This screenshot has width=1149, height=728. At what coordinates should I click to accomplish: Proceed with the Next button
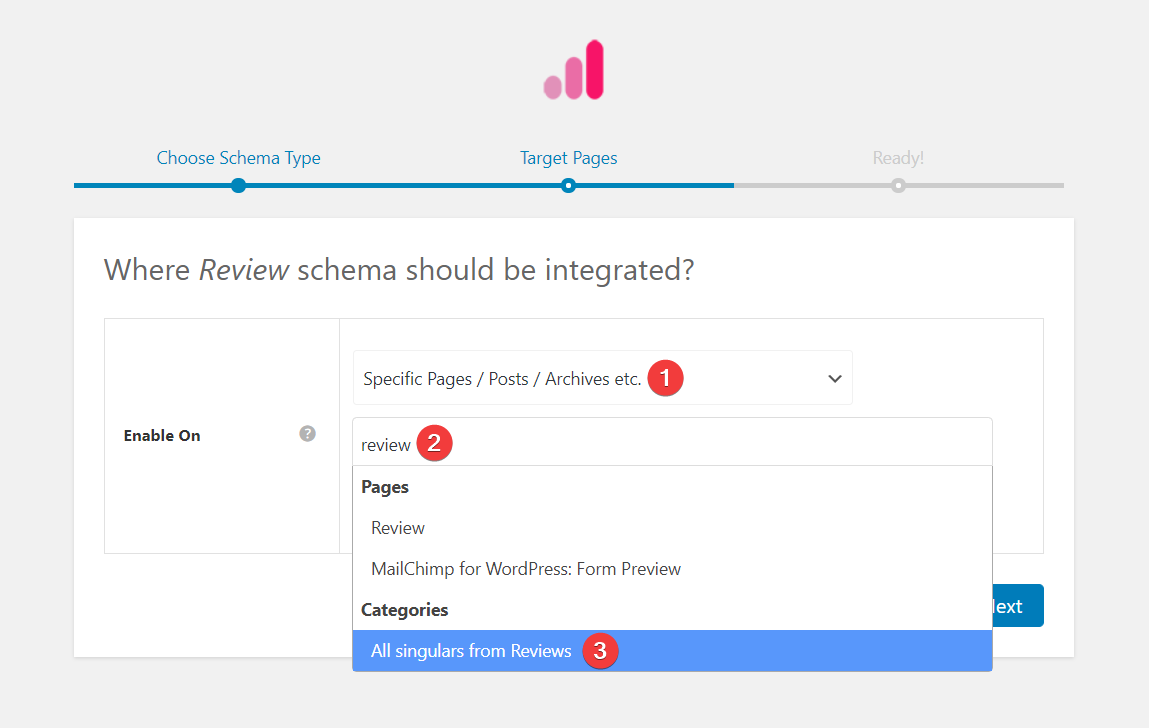tap(1017, 606)
